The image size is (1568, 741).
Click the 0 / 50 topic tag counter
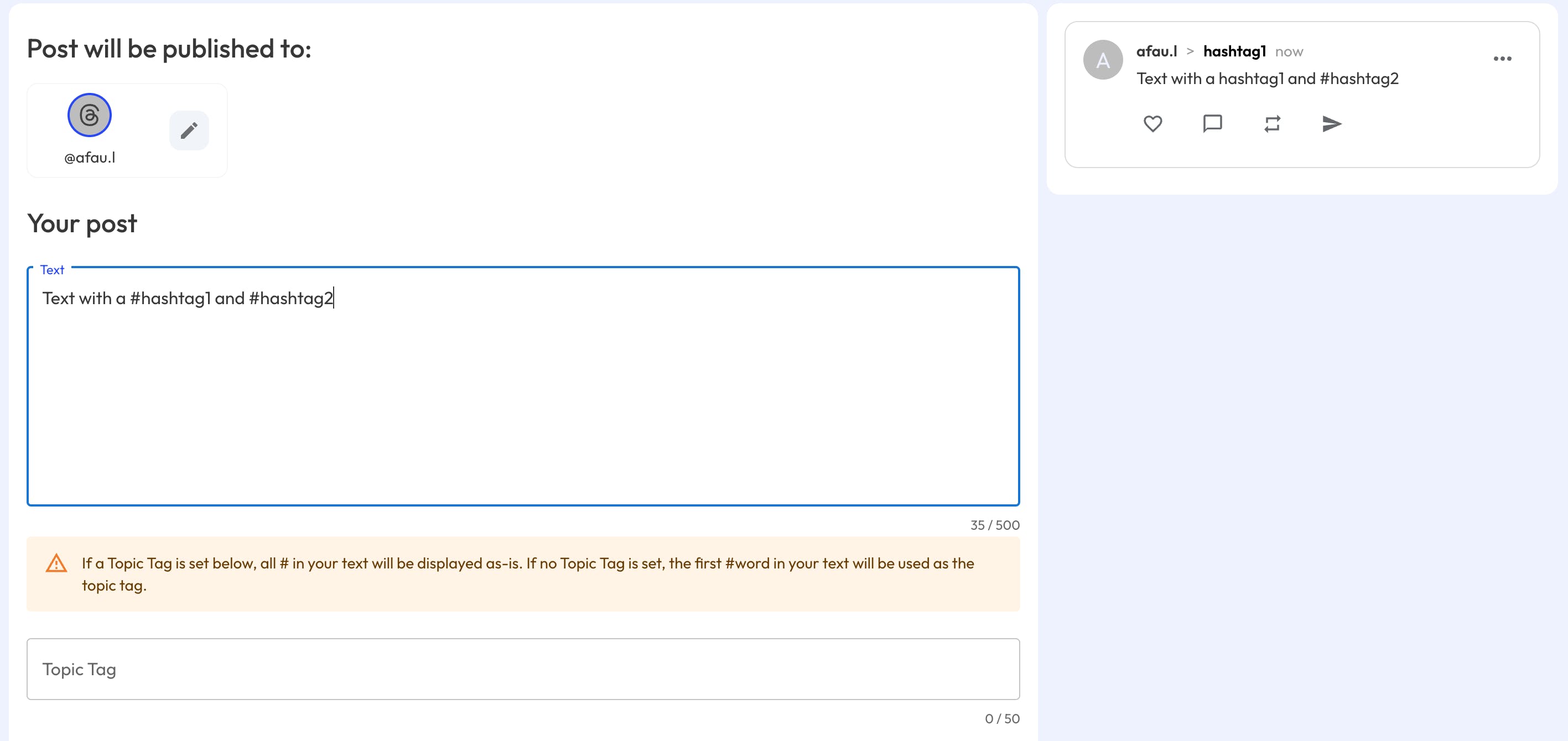click(x=1001, y=718)
